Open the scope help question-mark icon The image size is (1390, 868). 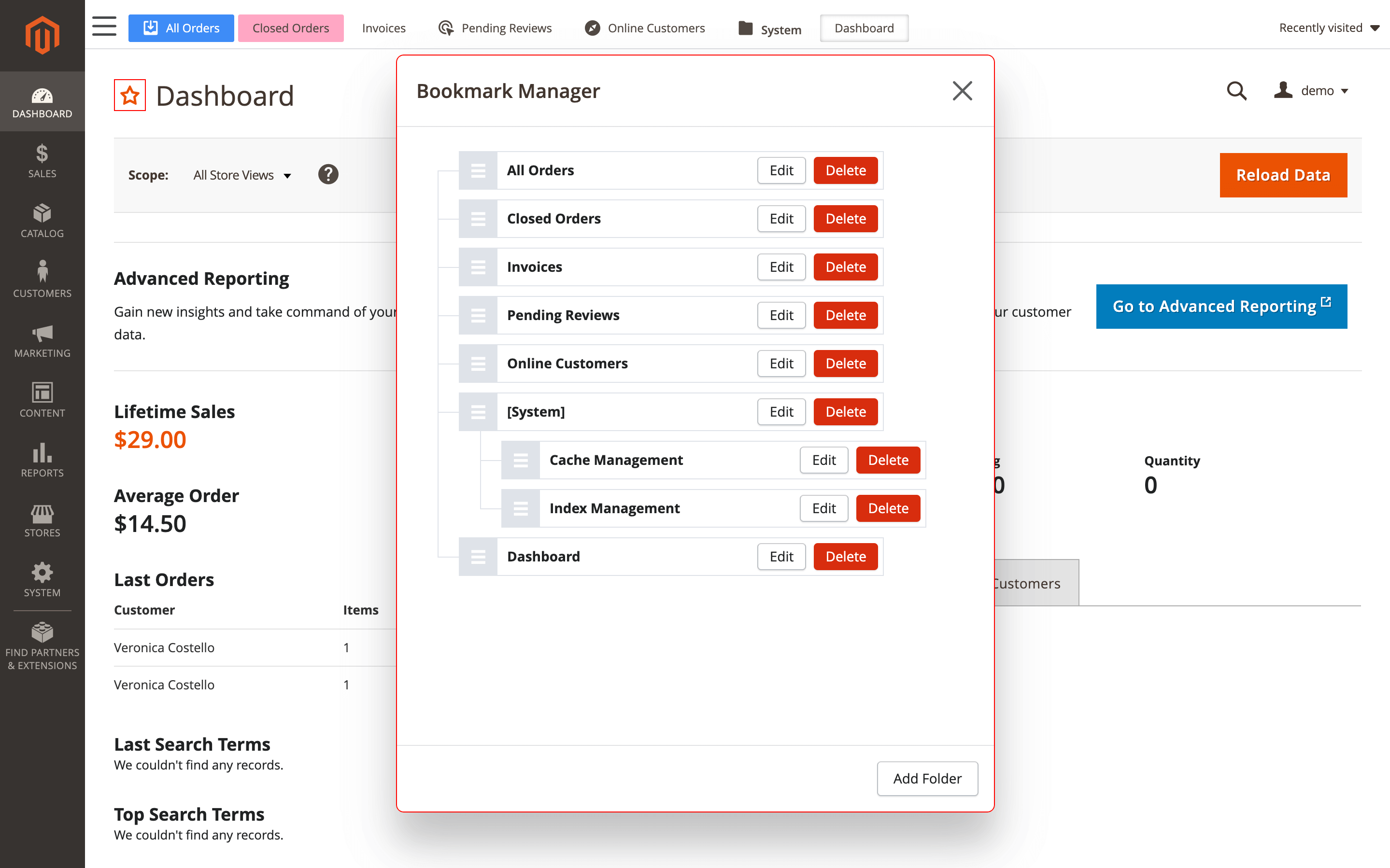(328, 175)
